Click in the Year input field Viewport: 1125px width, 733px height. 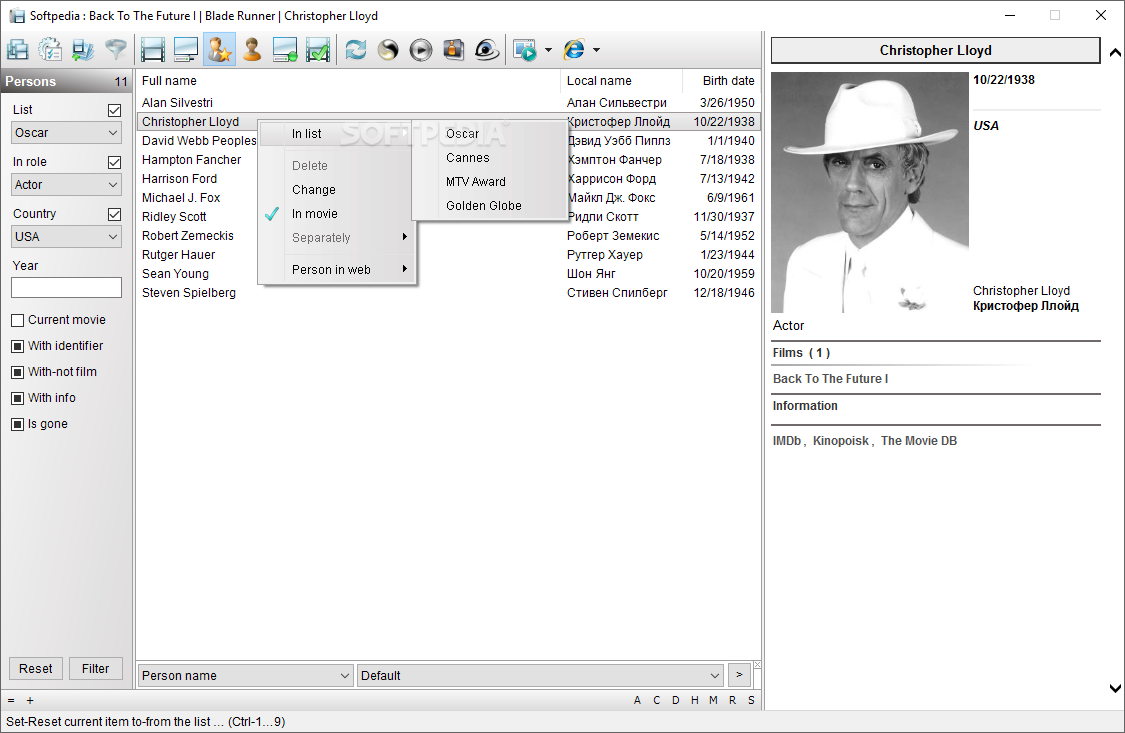(x=66, y=288)
